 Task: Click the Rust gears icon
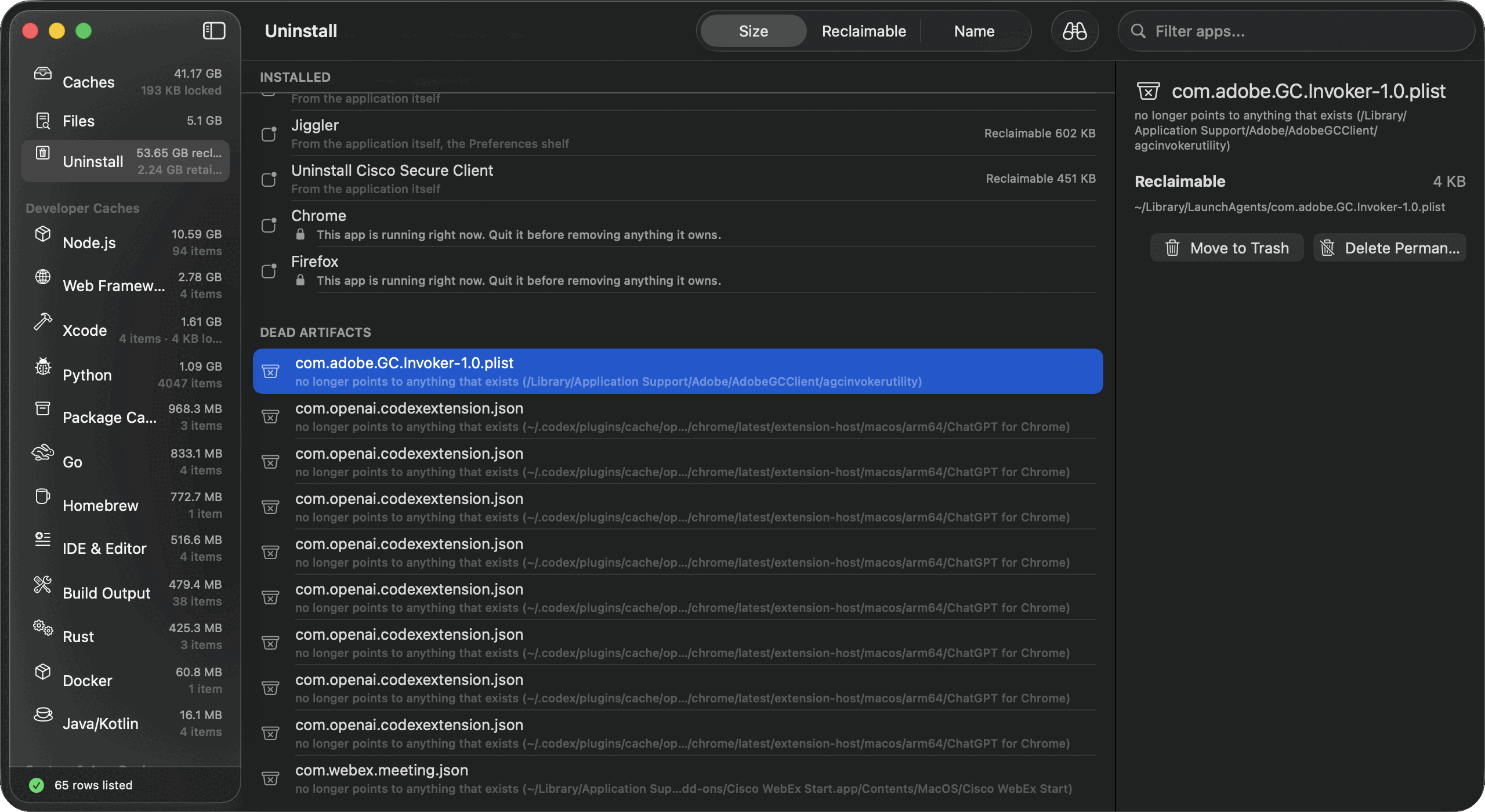[43, 628]
